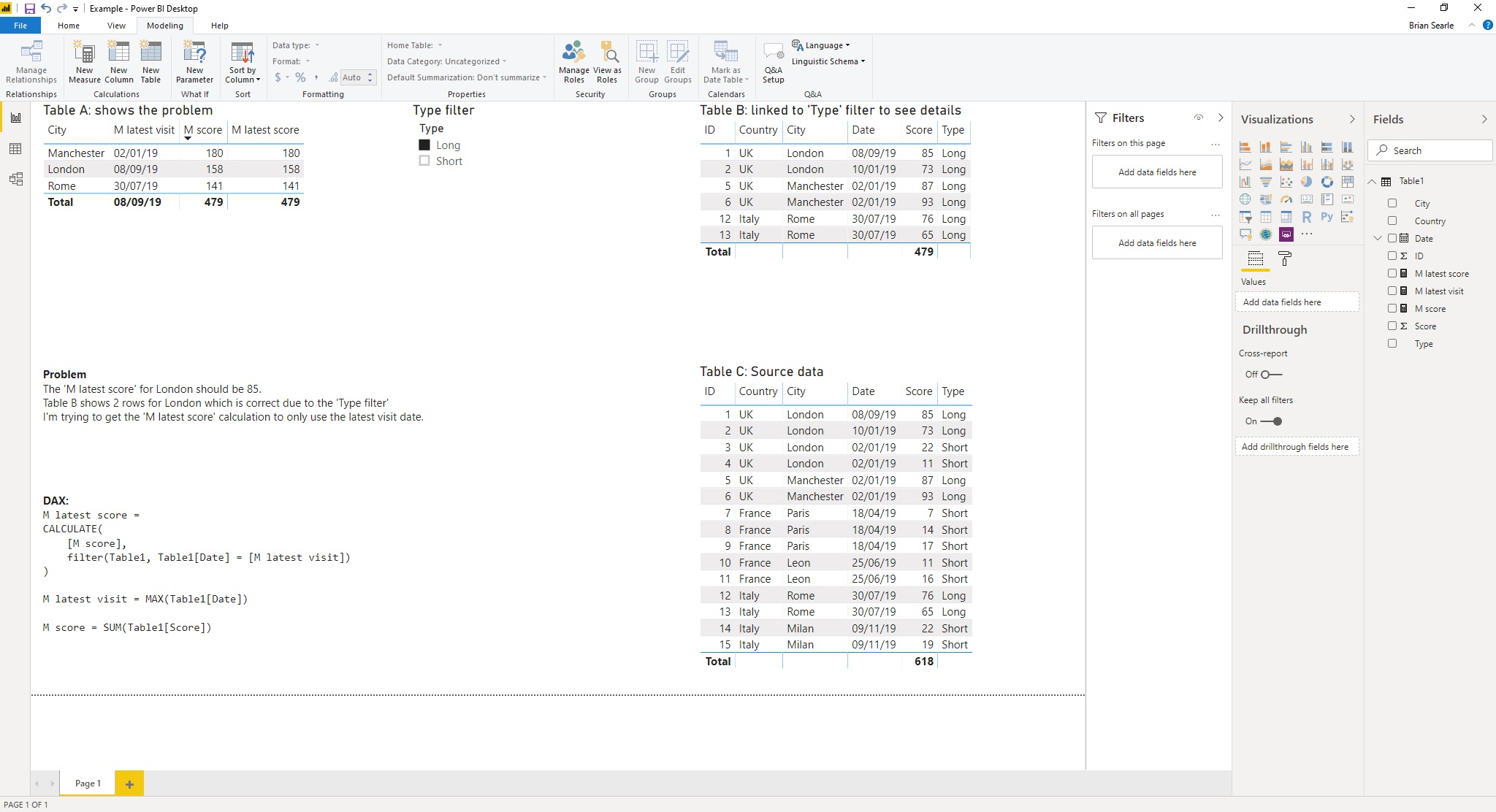The height and width of the screenshot is (812, 1496).
Task: Open the Page 1 tab
Action: click(x=88, y=784)
